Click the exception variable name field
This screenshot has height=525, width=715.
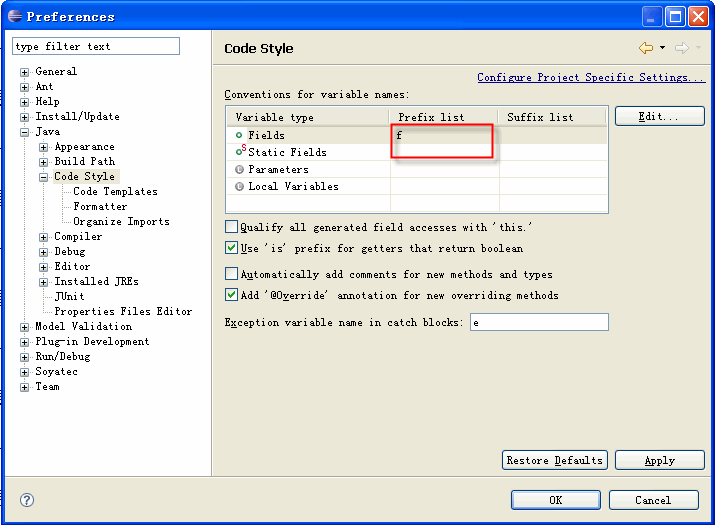(x=539, y=322)
